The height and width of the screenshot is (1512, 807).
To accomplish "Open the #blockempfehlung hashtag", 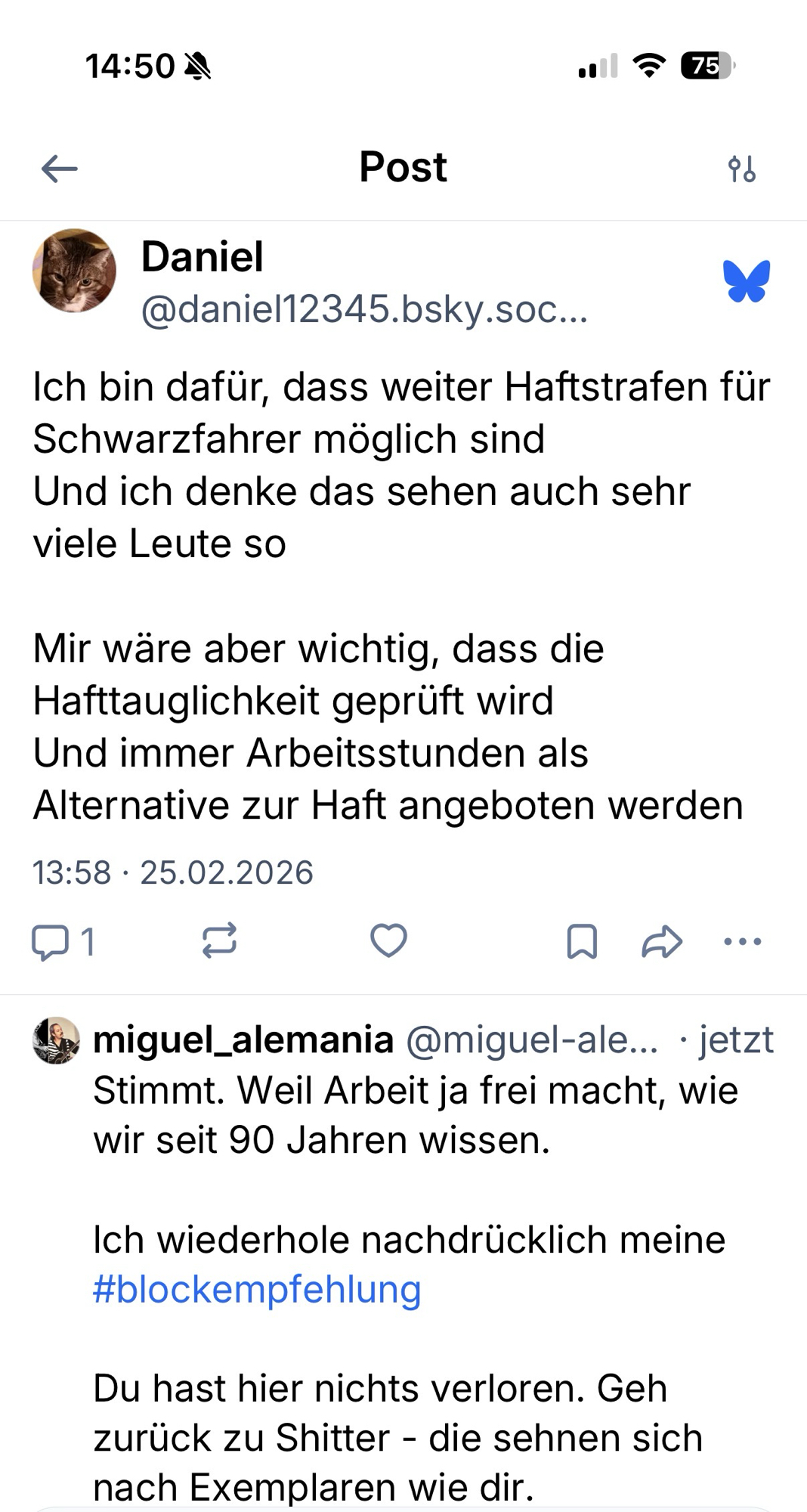I will coord(257,1290).
